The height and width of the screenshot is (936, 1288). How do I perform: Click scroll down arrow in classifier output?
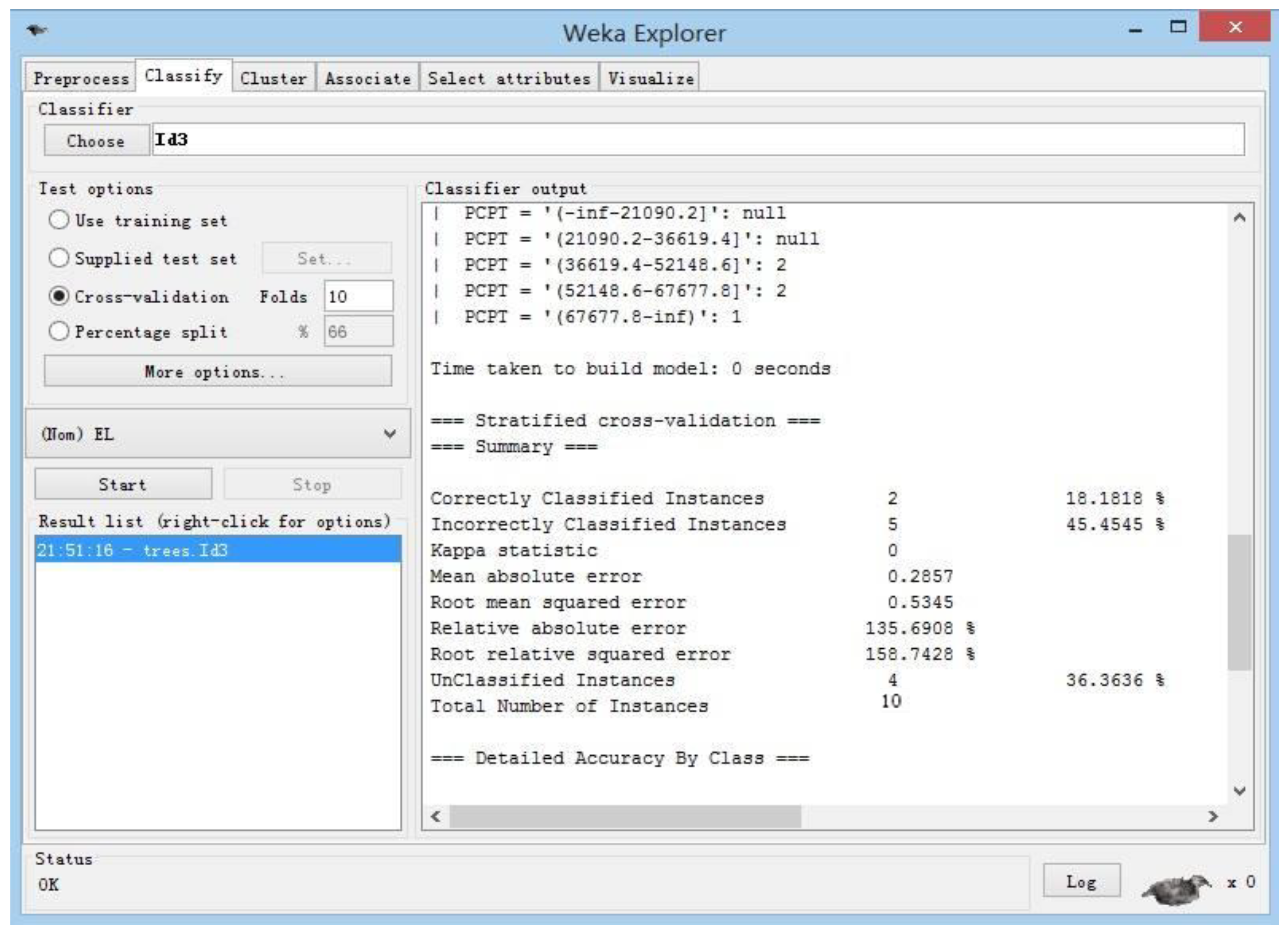(x=1240, y=791)
